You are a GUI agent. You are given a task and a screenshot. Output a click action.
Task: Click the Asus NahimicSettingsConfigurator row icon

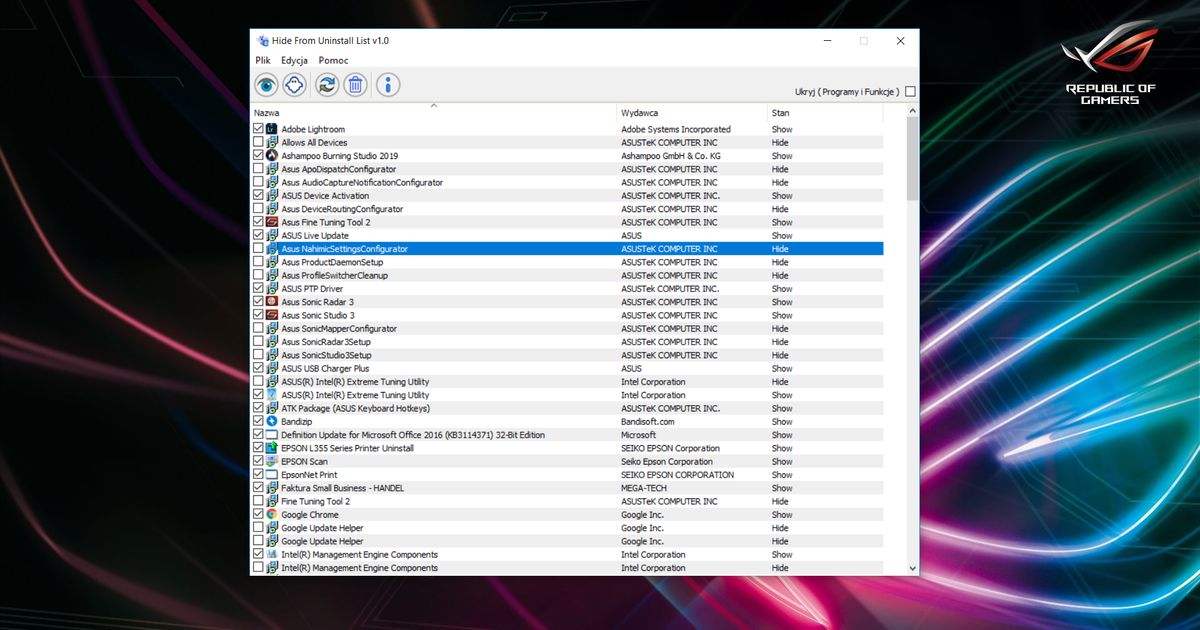coord(272,249)
